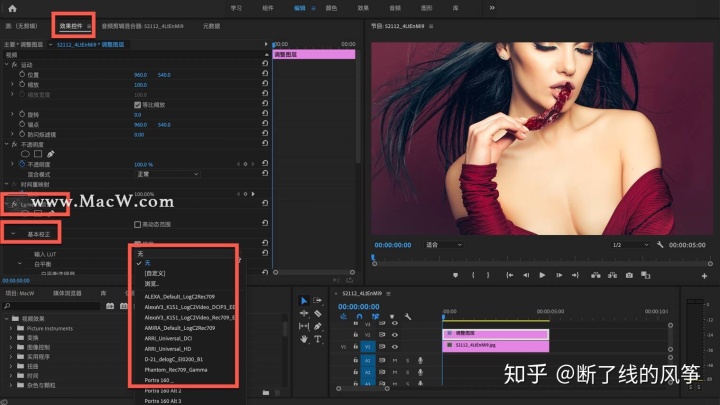720x405 pixels.
Task: Toggle V2 track visibility eye
Action: [394, 335]
